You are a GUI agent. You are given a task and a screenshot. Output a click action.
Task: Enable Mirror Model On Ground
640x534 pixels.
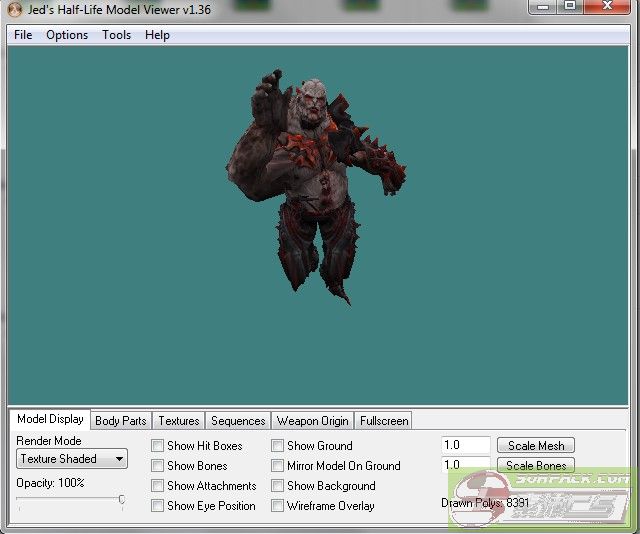pyautogui.click(x=278, y=466)
